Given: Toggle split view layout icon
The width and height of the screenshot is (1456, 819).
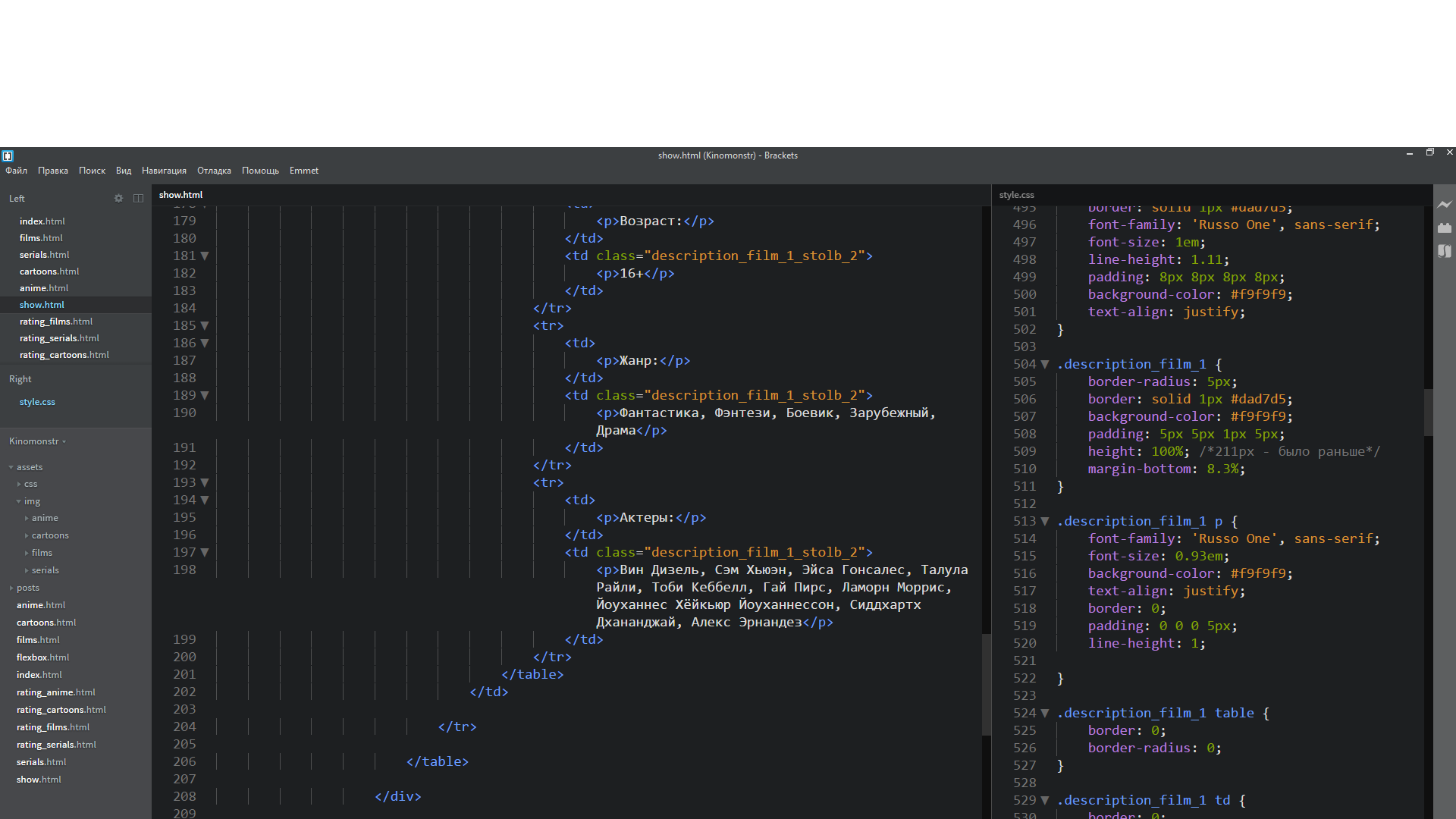Looking at the screenshot, I should point(138,198).
